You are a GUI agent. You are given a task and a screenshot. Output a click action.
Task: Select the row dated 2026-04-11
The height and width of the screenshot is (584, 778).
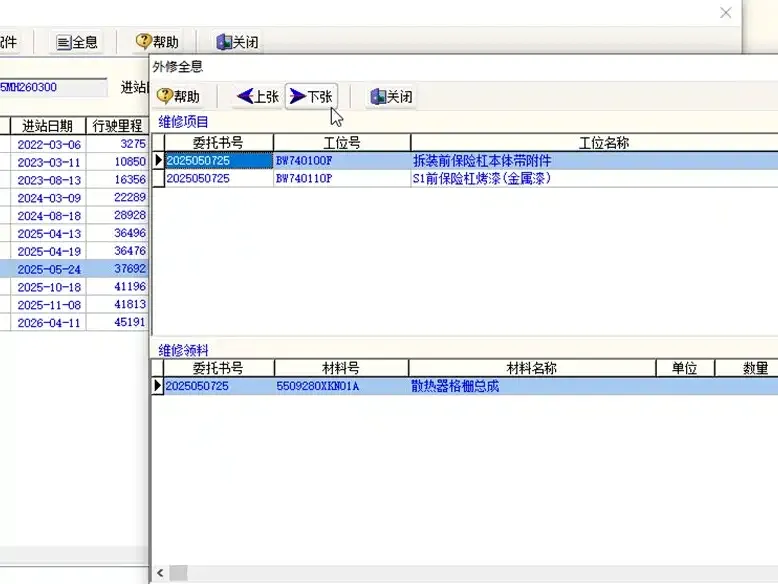[74, 323]
